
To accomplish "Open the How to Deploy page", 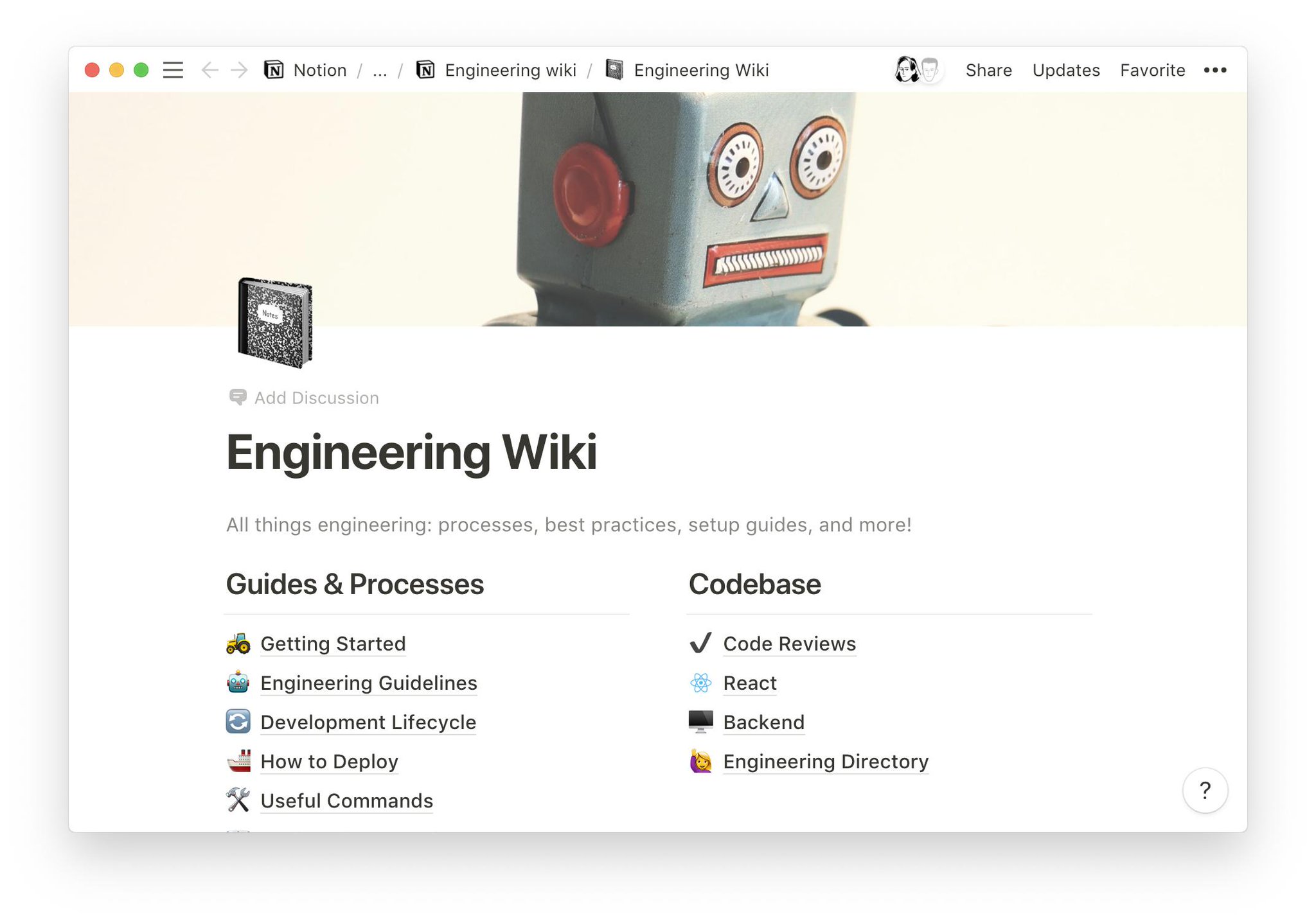I will [329, 761].
